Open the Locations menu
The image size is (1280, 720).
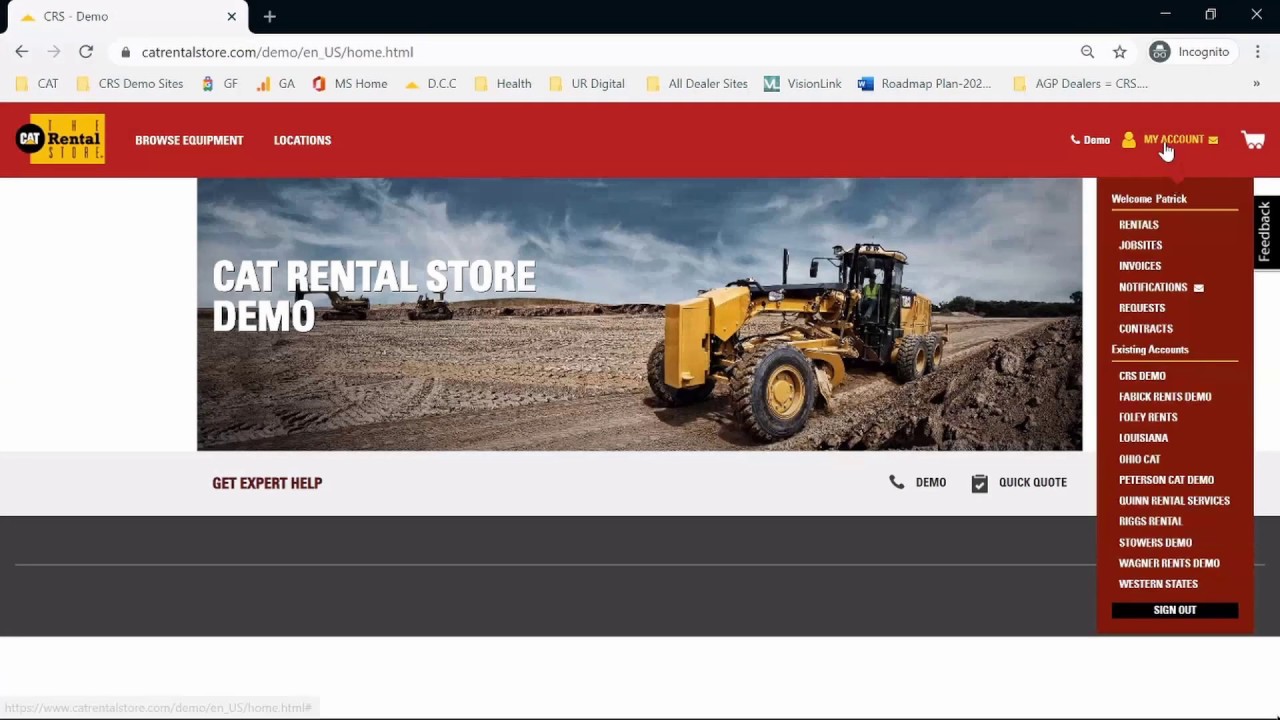(302, 140)
